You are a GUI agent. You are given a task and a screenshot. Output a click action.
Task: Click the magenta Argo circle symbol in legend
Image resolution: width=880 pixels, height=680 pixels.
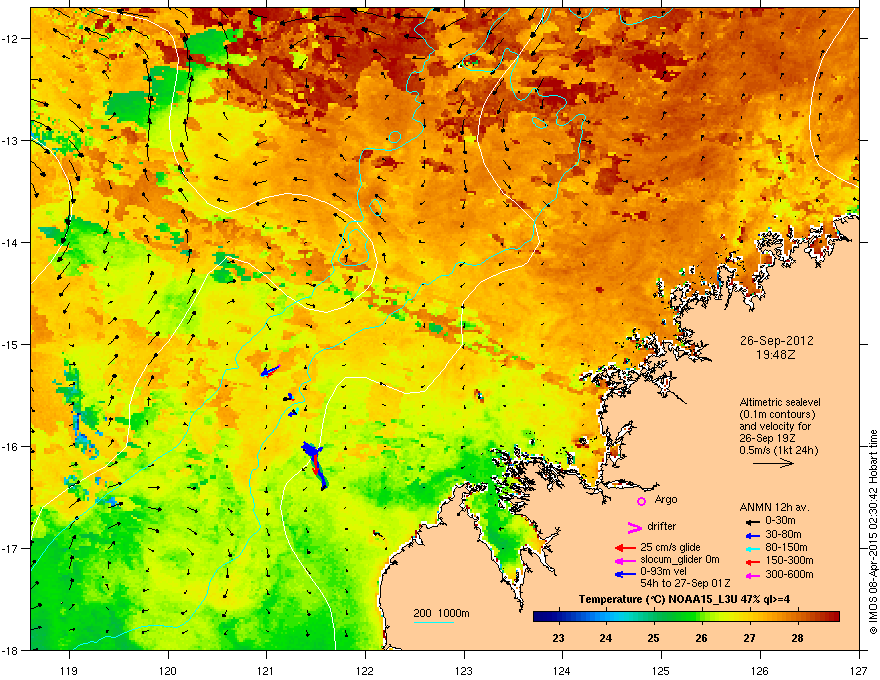(641, 501)
